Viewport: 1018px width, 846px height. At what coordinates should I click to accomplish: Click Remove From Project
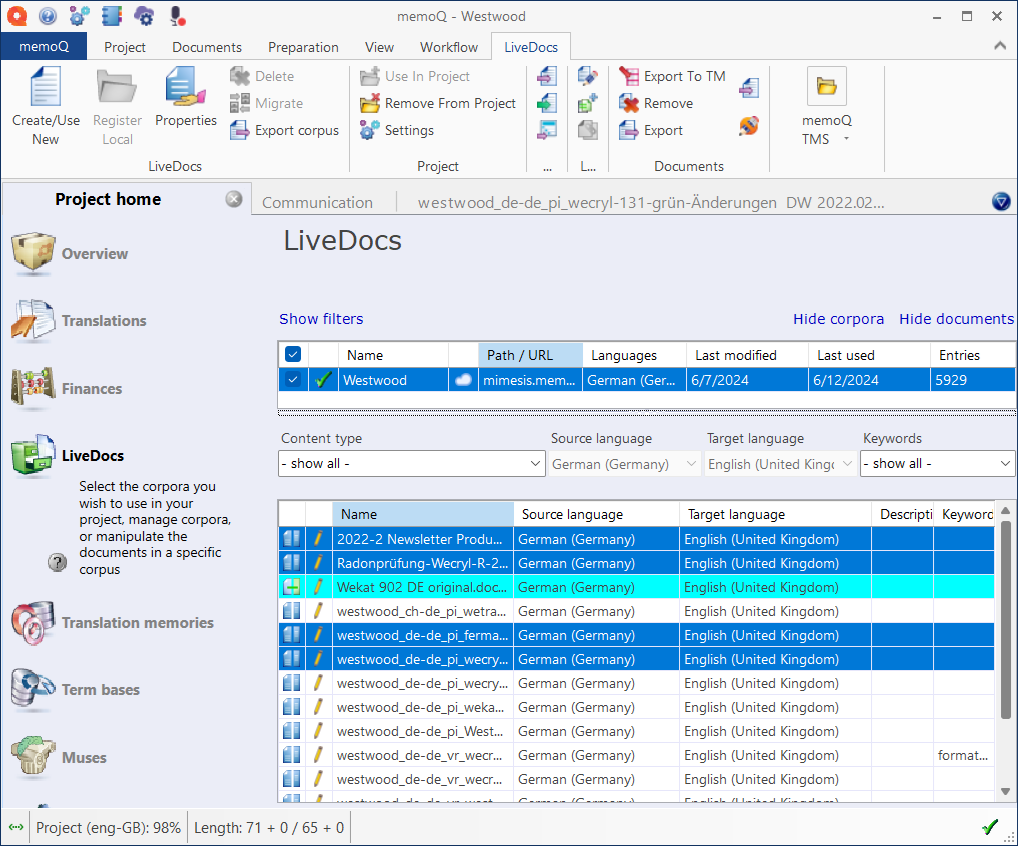tap(438, 103)
